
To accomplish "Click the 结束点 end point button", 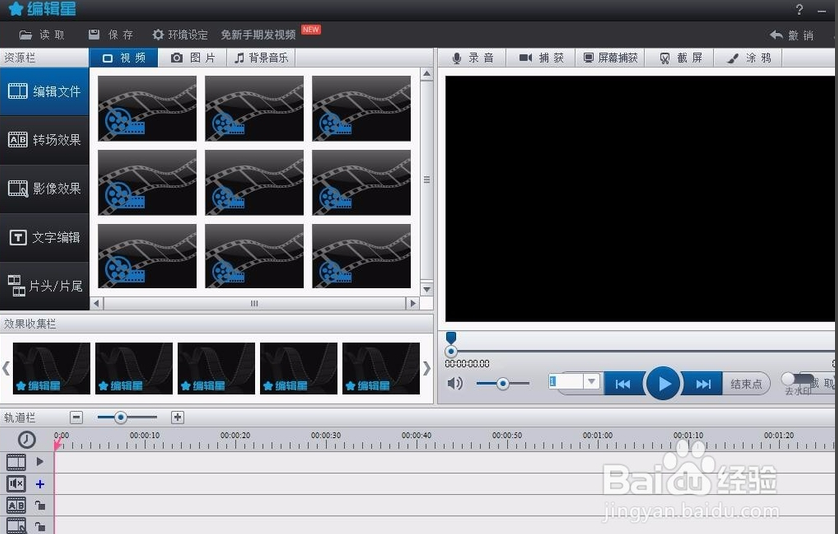I will coord(746,384).
